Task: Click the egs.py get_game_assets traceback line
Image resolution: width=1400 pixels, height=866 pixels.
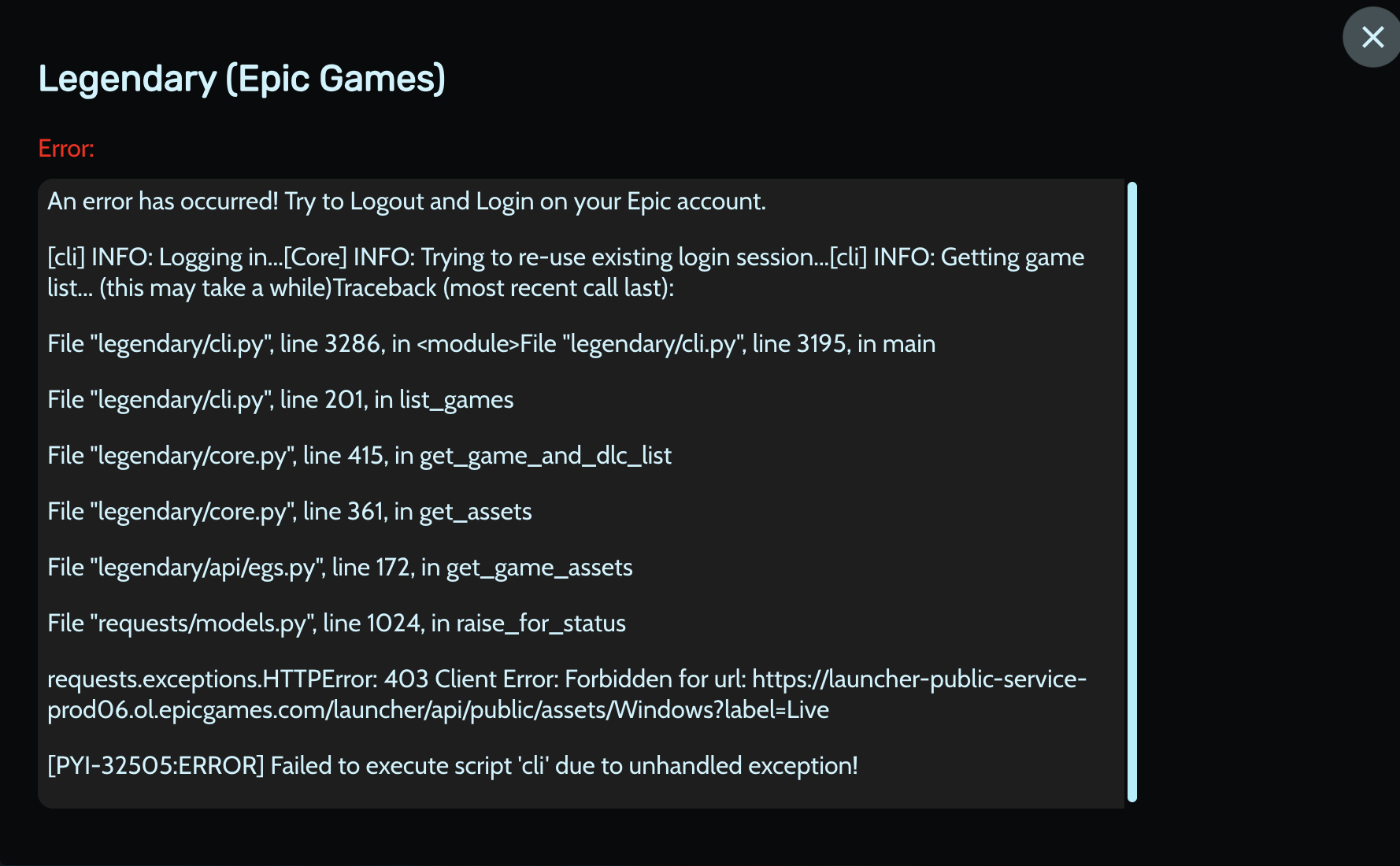Action: 340,568
